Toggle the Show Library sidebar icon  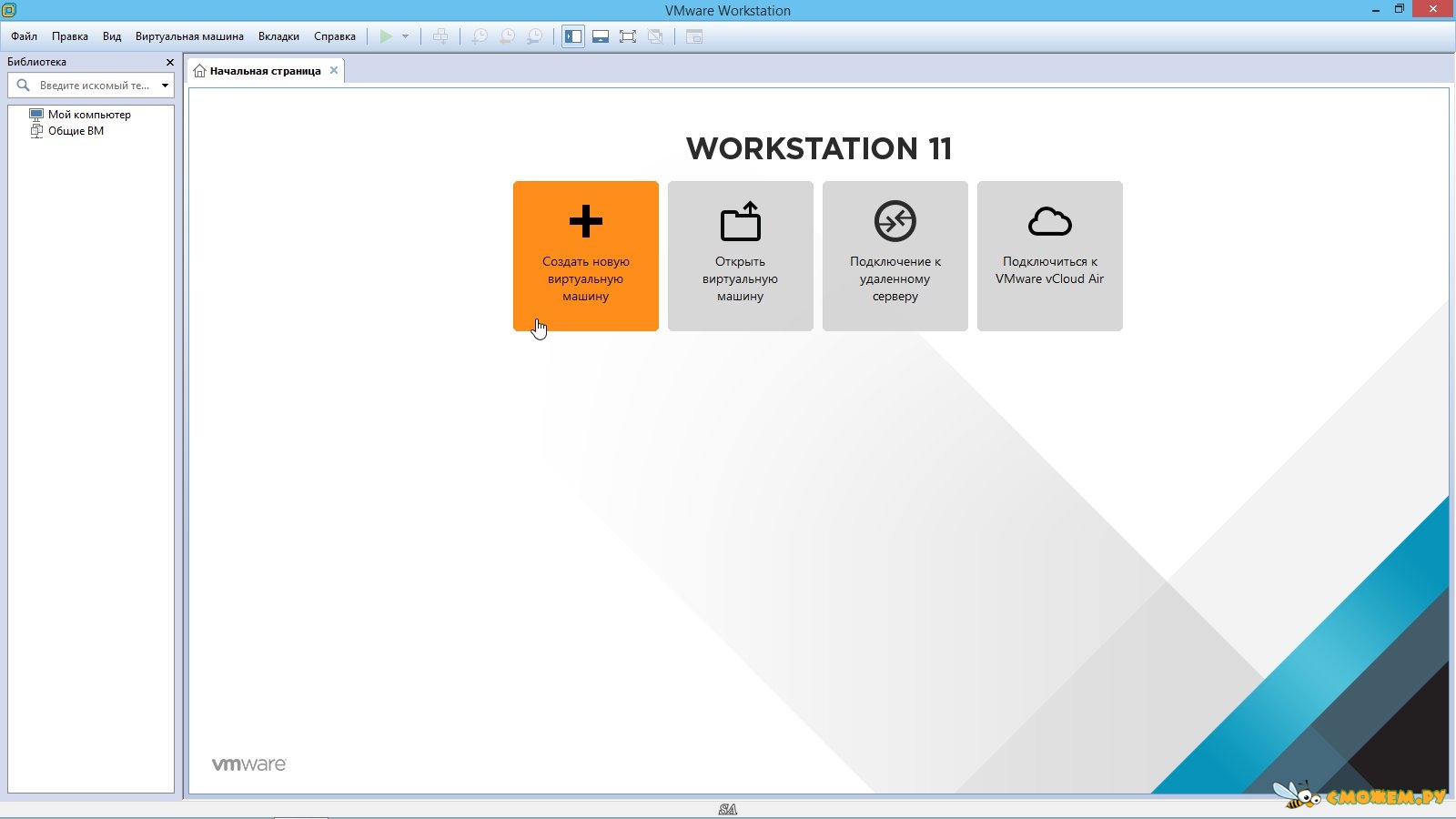point(573,36)
